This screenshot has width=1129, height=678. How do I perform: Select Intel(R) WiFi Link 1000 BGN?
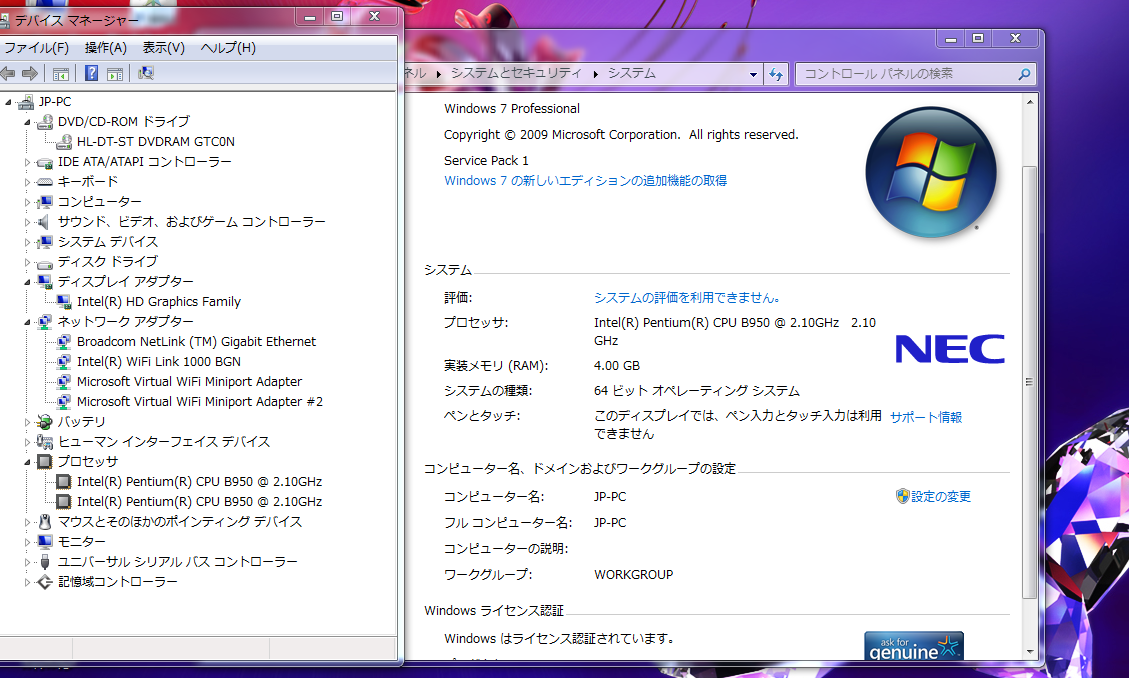point(158,362)
